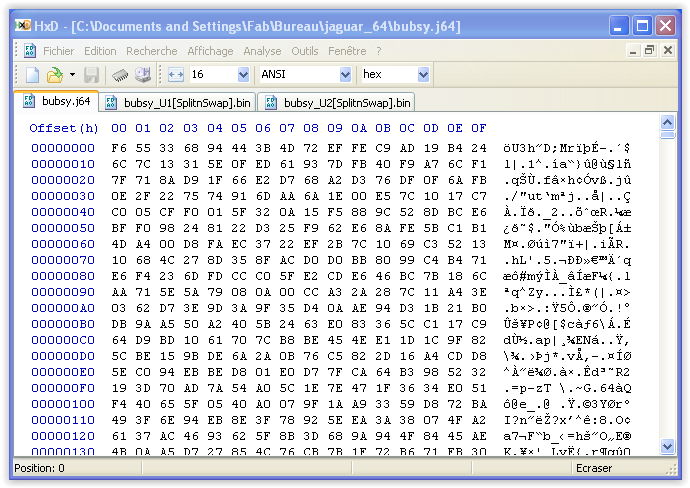Click offset row 00000040

63,212
